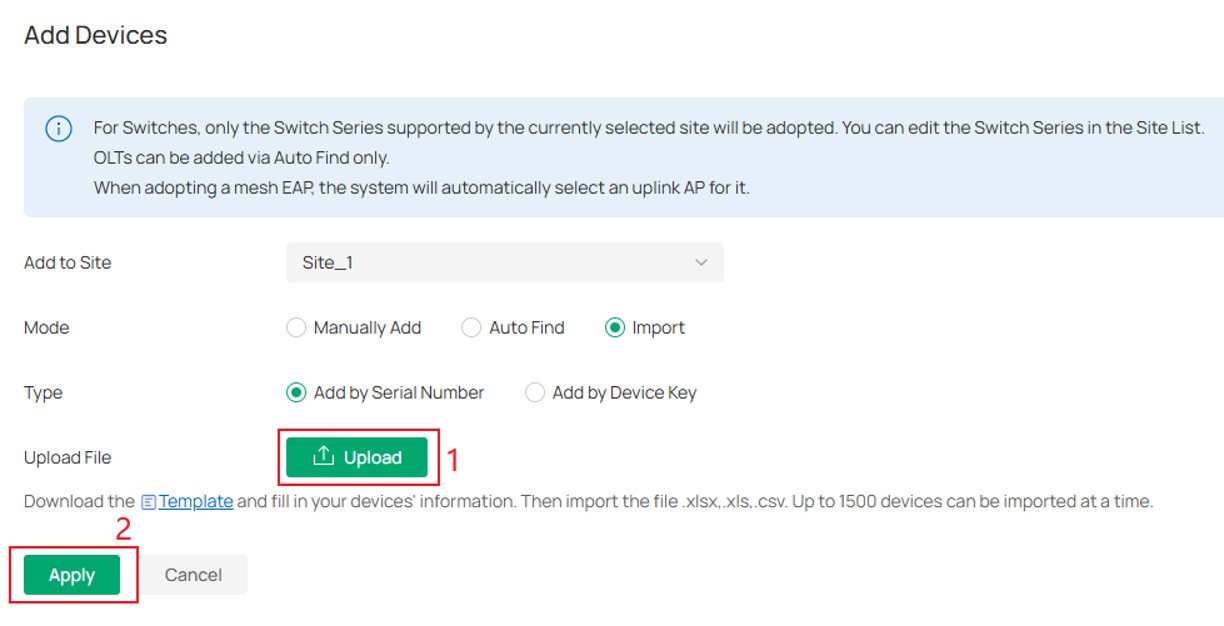This screenshot has height=626, width=1224.
Task: Click the OLTs Auto Find only note
Action: click(241, 158)
